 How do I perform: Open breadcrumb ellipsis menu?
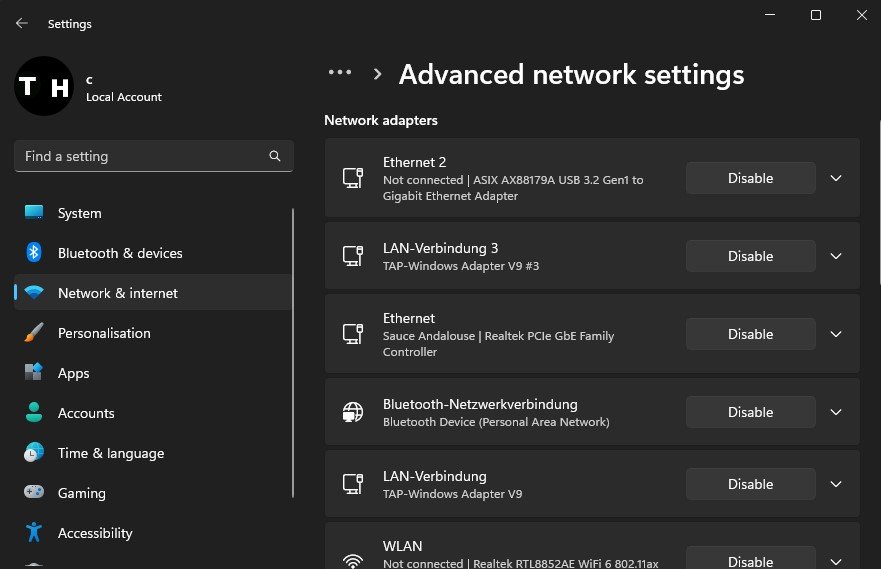coord(340,73)
